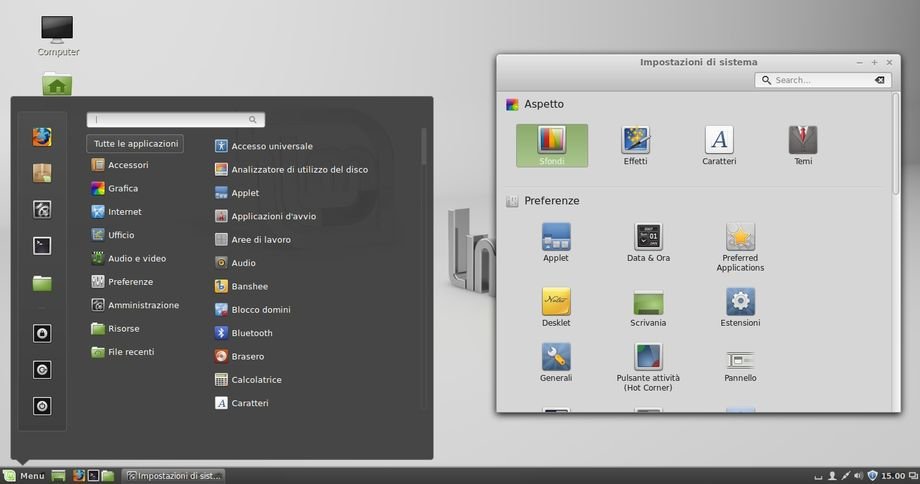This screenshot has width=920, height=484.
Task: Click the menu search text field
Action: point(170,119)
